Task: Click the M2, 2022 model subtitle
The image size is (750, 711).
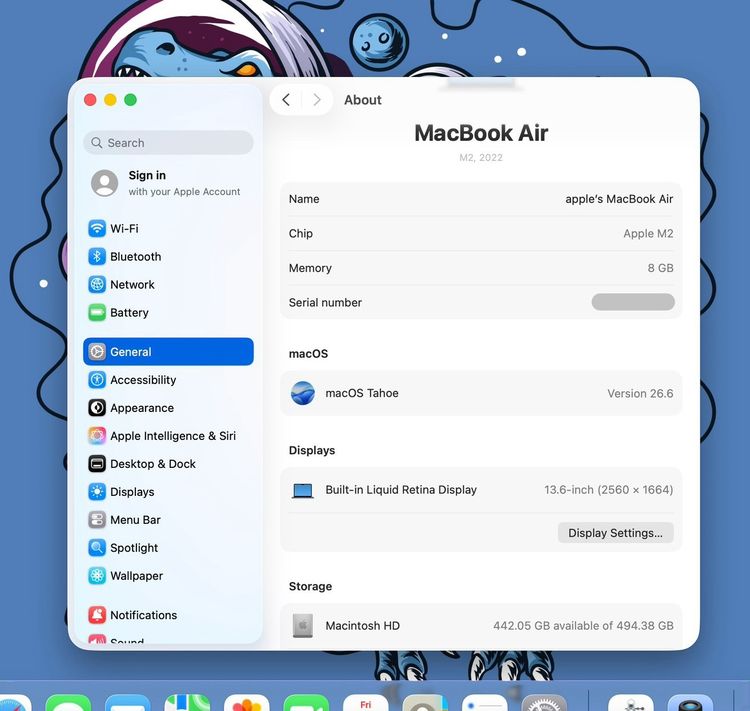Action: point(481,158)
